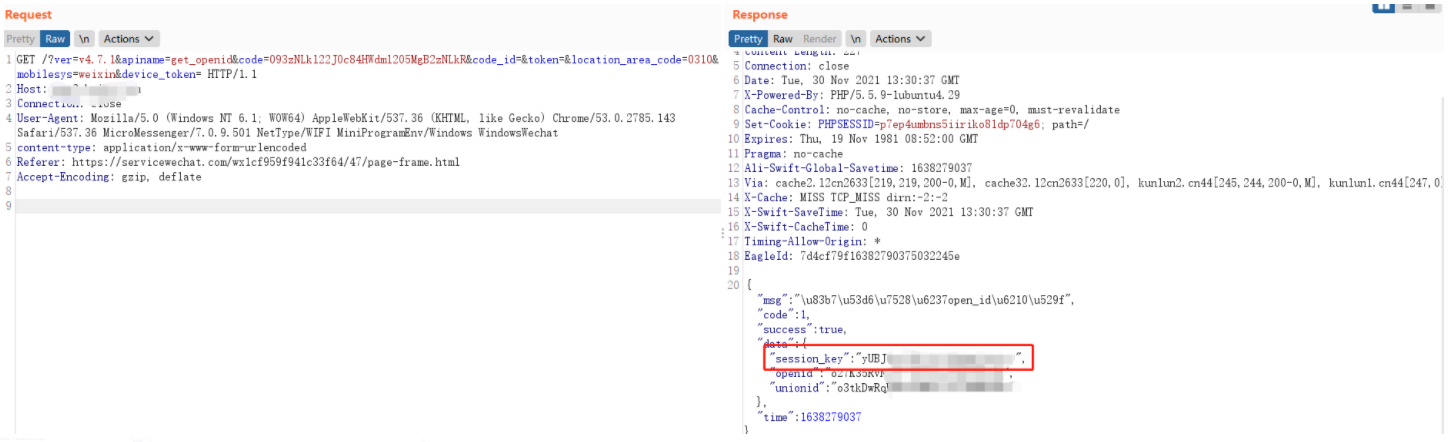This screenshot has width=1450, height=442.
Task: Open the Render tab in Response
Action: coord(820,39)
